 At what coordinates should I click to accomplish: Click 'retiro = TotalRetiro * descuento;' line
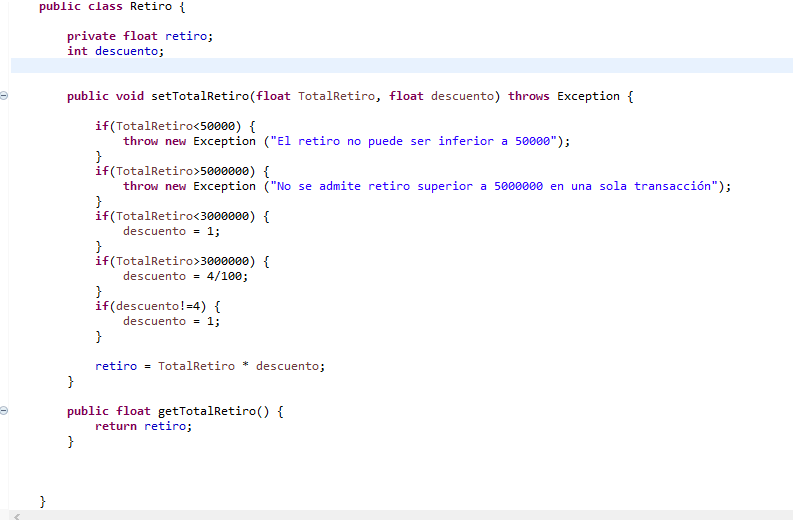tap(210, 366)
